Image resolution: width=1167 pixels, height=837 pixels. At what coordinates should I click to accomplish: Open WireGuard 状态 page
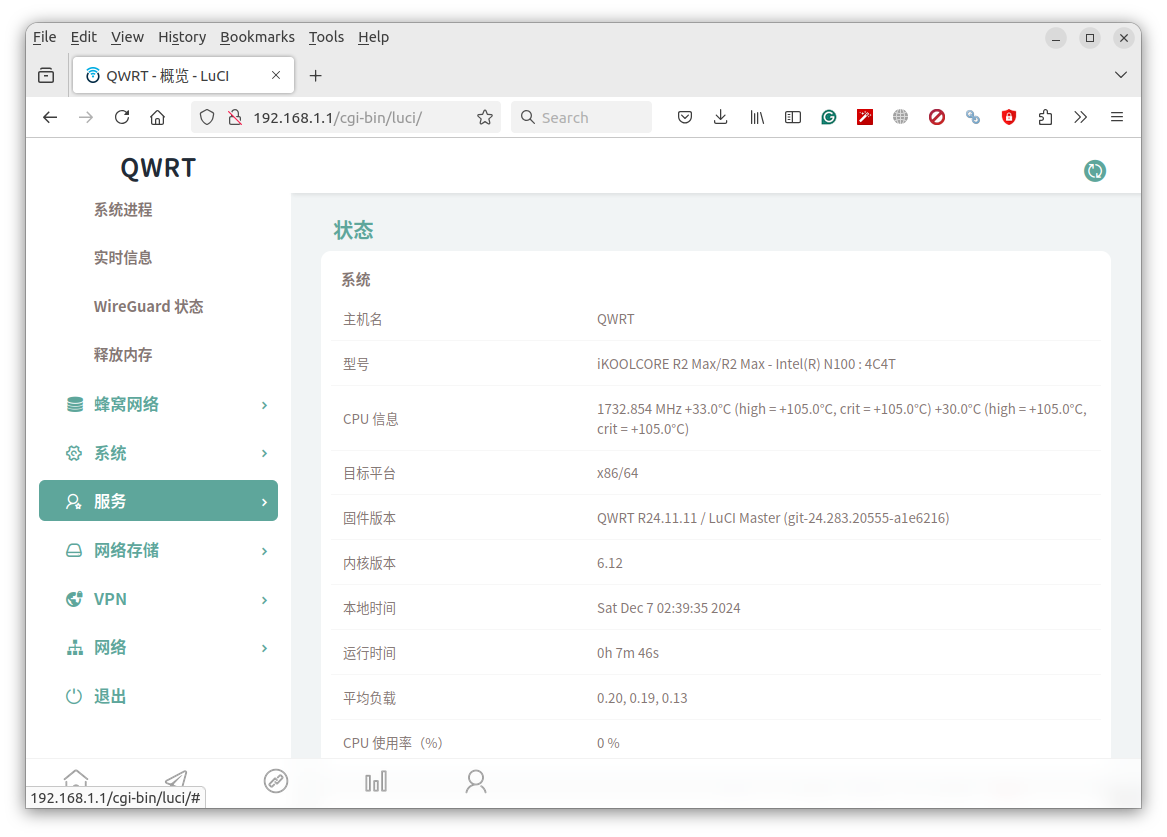[148, 307]
